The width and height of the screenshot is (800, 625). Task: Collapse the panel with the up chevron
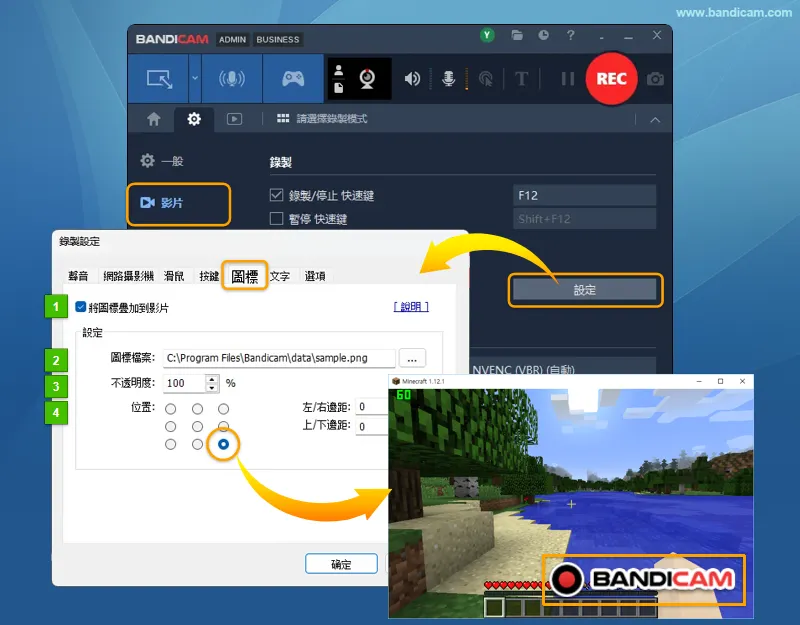coord(655,120)
